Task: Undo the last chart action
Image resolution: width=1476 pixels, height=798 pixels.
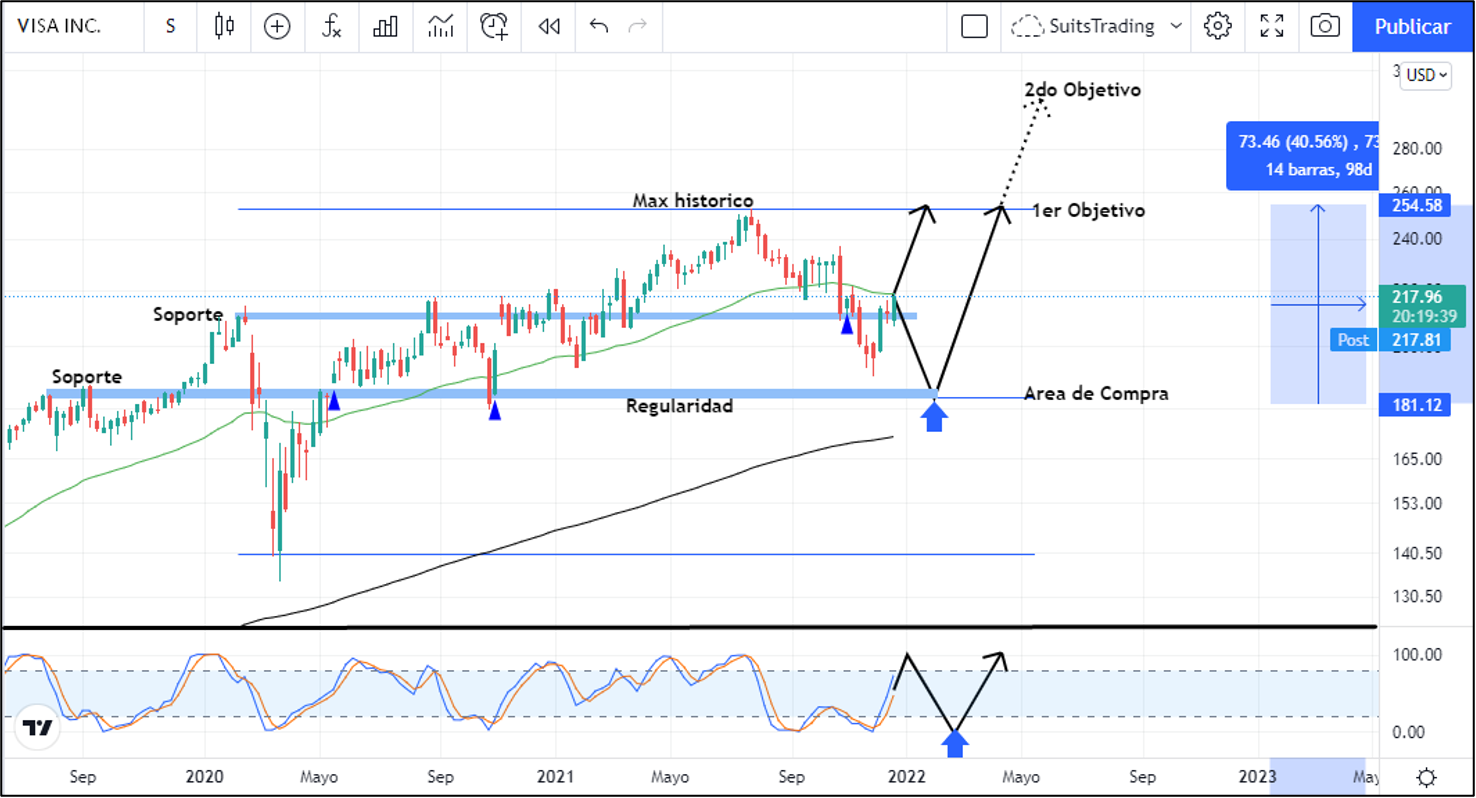Action: (x=599, y=26)
